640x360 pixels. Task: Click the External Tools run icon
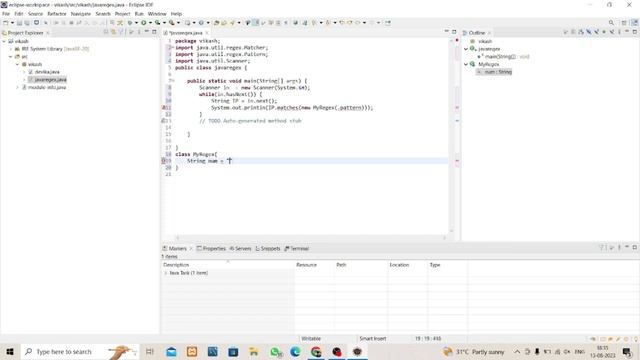tap(172, 23)
